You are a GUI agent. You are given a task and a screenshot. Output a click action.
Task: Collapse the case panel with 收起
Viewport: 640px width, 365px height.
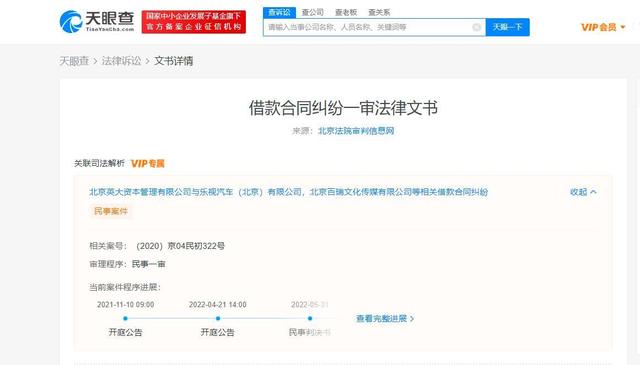click(583, 192)
